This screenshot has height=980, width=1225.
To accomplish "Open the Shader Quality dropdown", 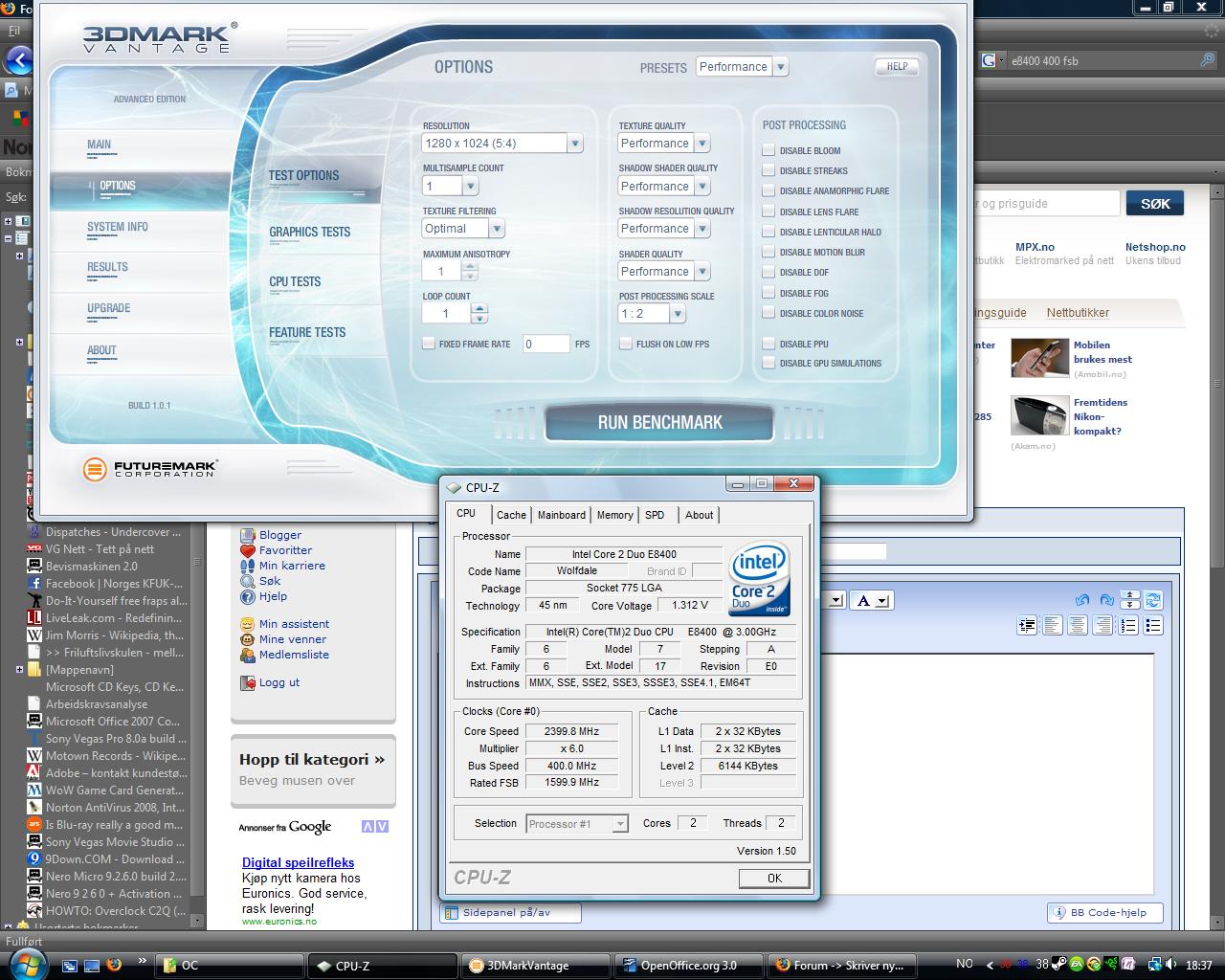I will pos(664,272).
